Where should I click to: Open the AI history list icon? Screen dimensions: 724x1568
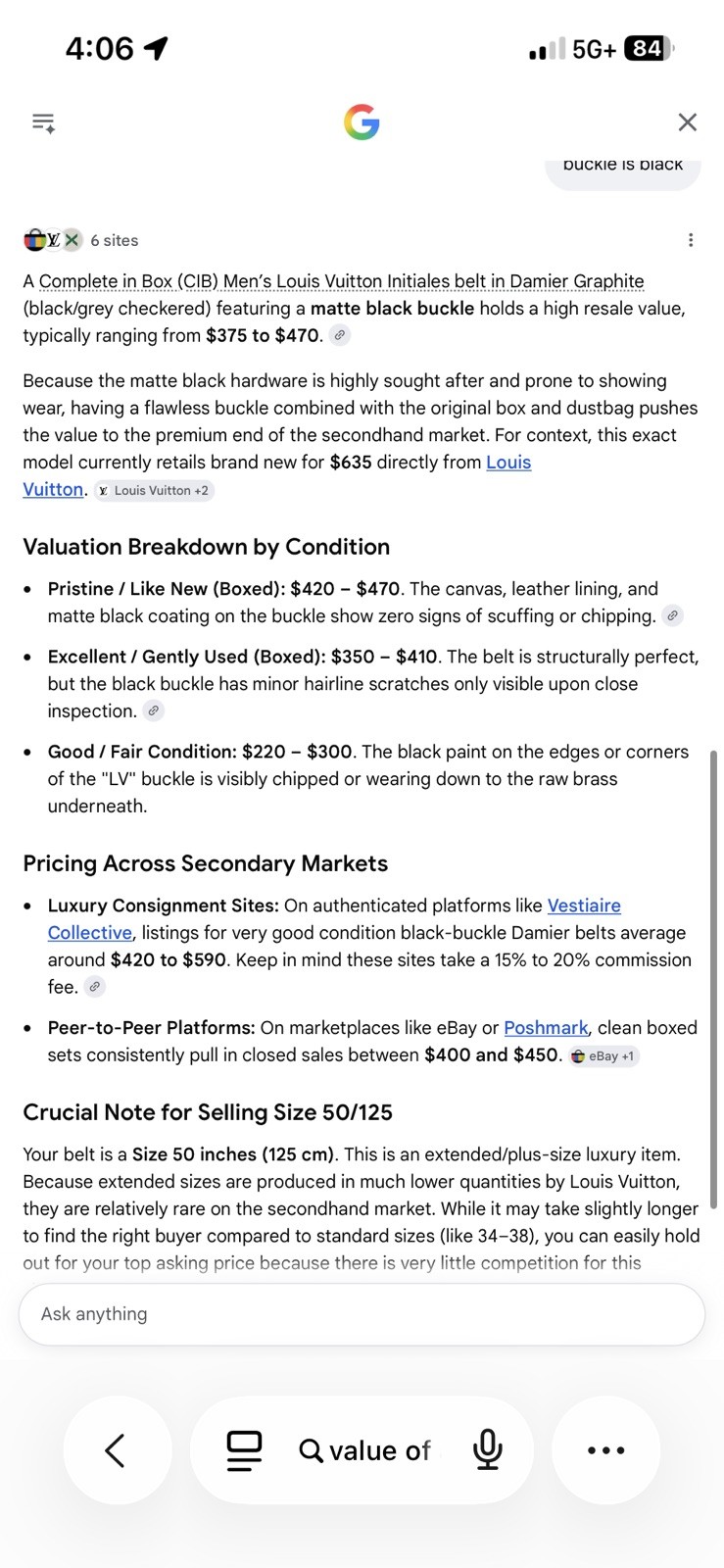43,122
